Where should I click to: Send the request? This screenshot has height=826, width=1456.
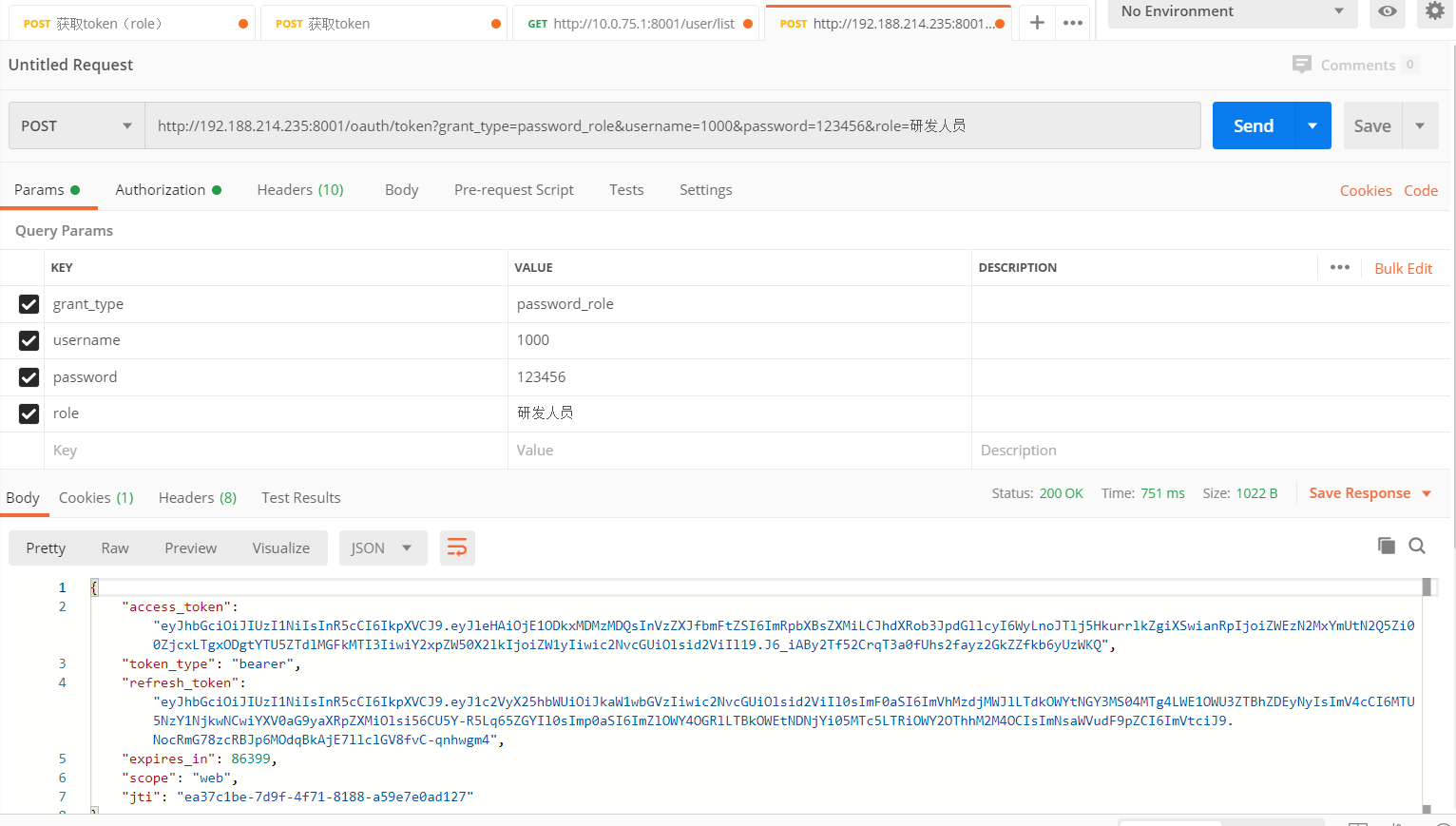(1254, 125)
